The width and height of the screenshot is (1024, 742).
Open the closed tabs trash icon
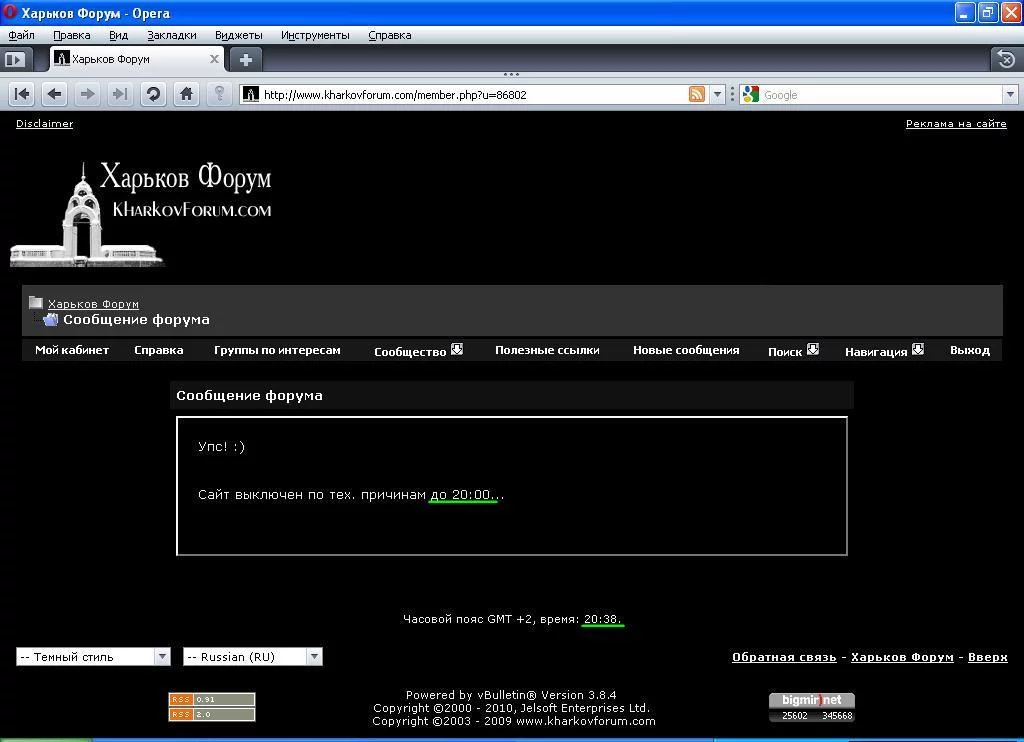click(x=1005, y=59)
